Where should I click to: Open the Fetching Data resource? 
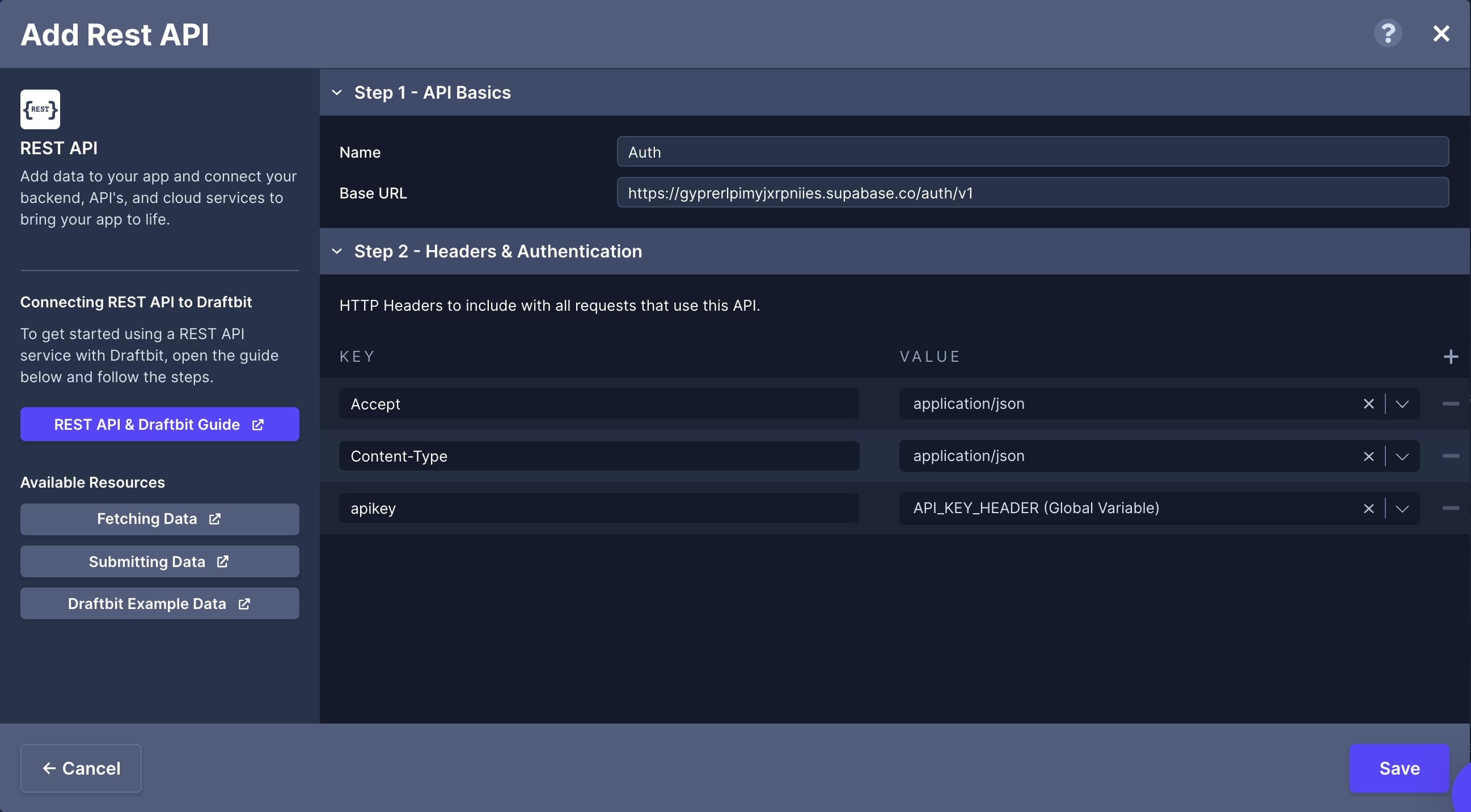click(x=159, y=518)
